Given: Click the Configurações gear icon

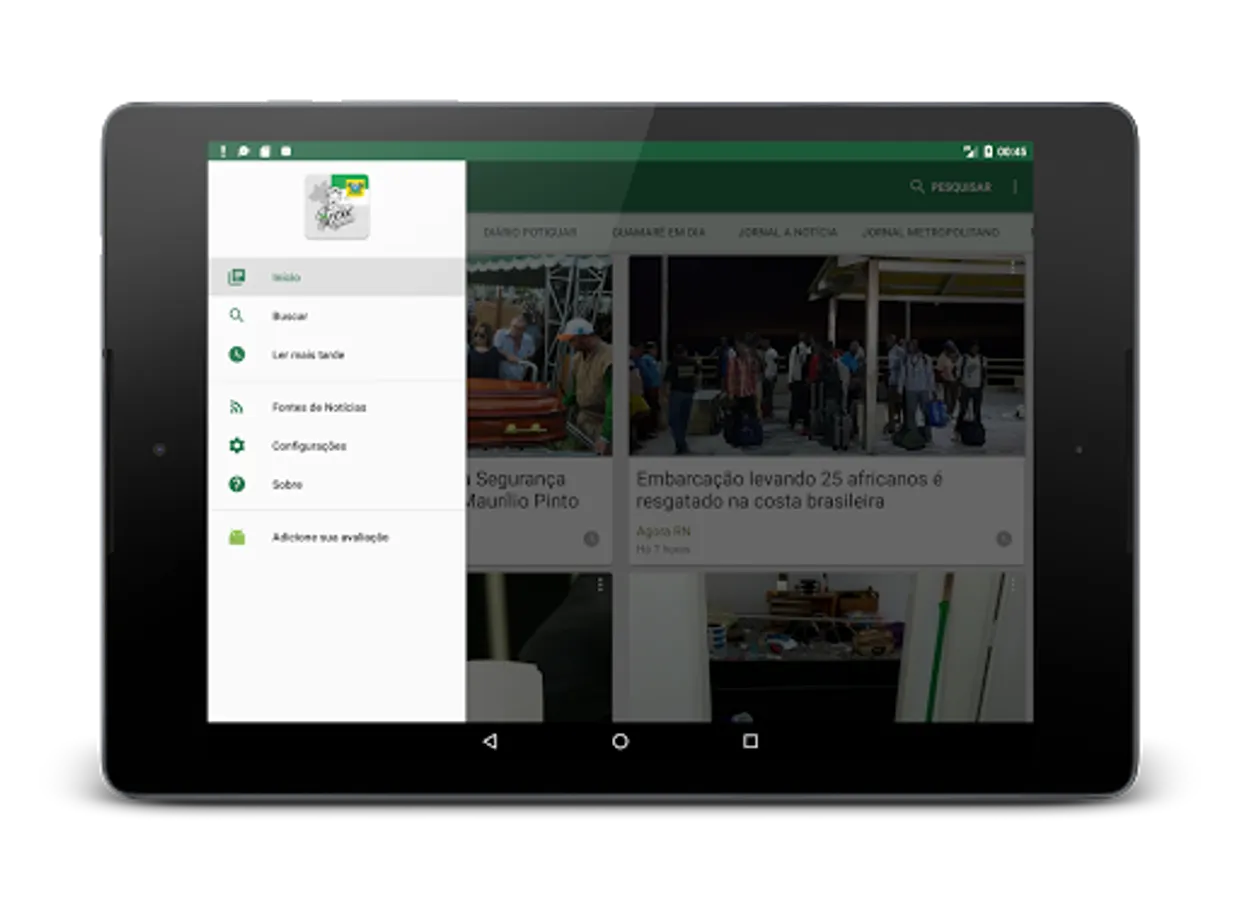Looking at the screenshot, I should tap(236, 446).
